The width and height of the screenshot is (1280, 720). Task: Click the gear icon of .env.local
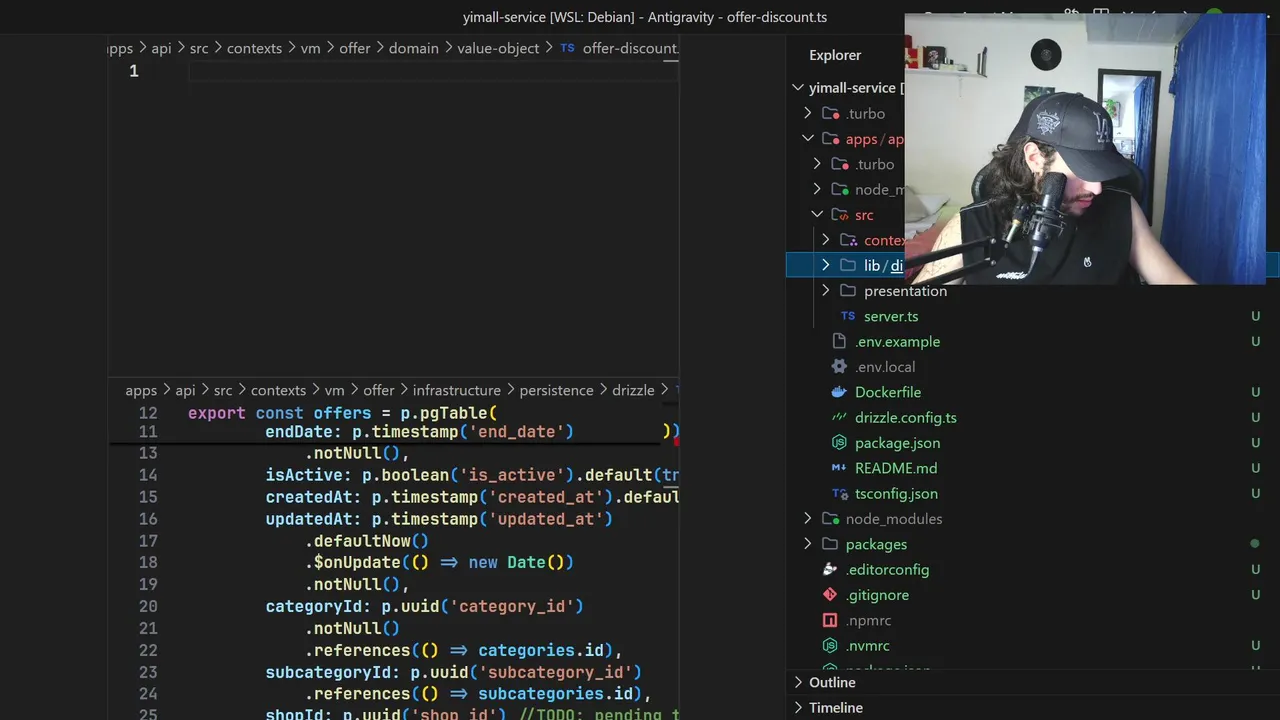(x=839, y=367)
